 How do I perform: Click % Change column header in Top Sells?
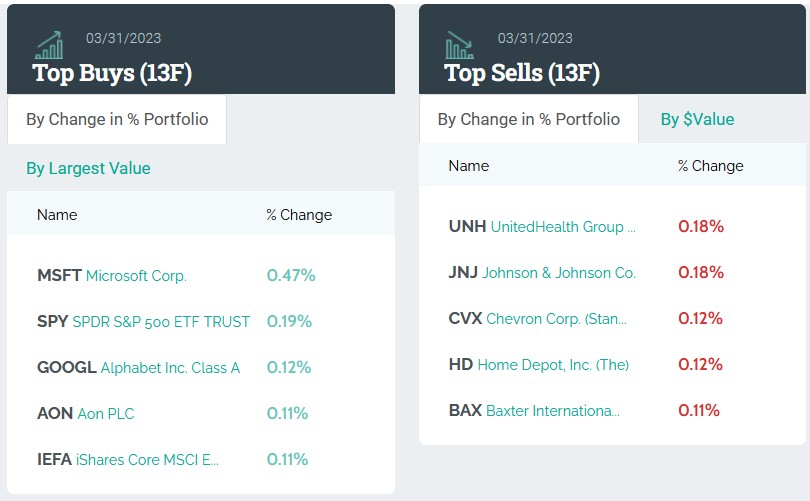(x=710, y=166)
